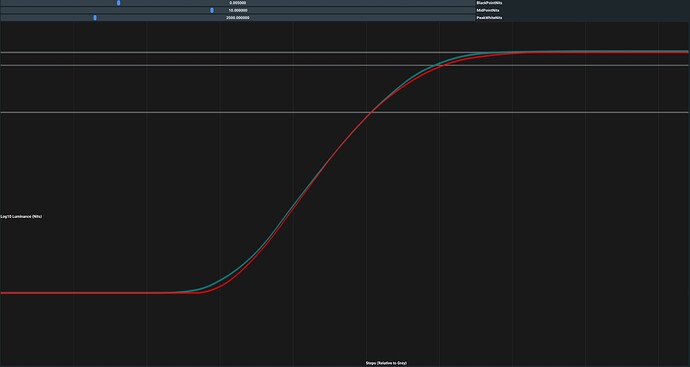Click the PeakWhiteNits label
Image resolution: width=690 pixels, height=367 pixels.
point(489,18)
